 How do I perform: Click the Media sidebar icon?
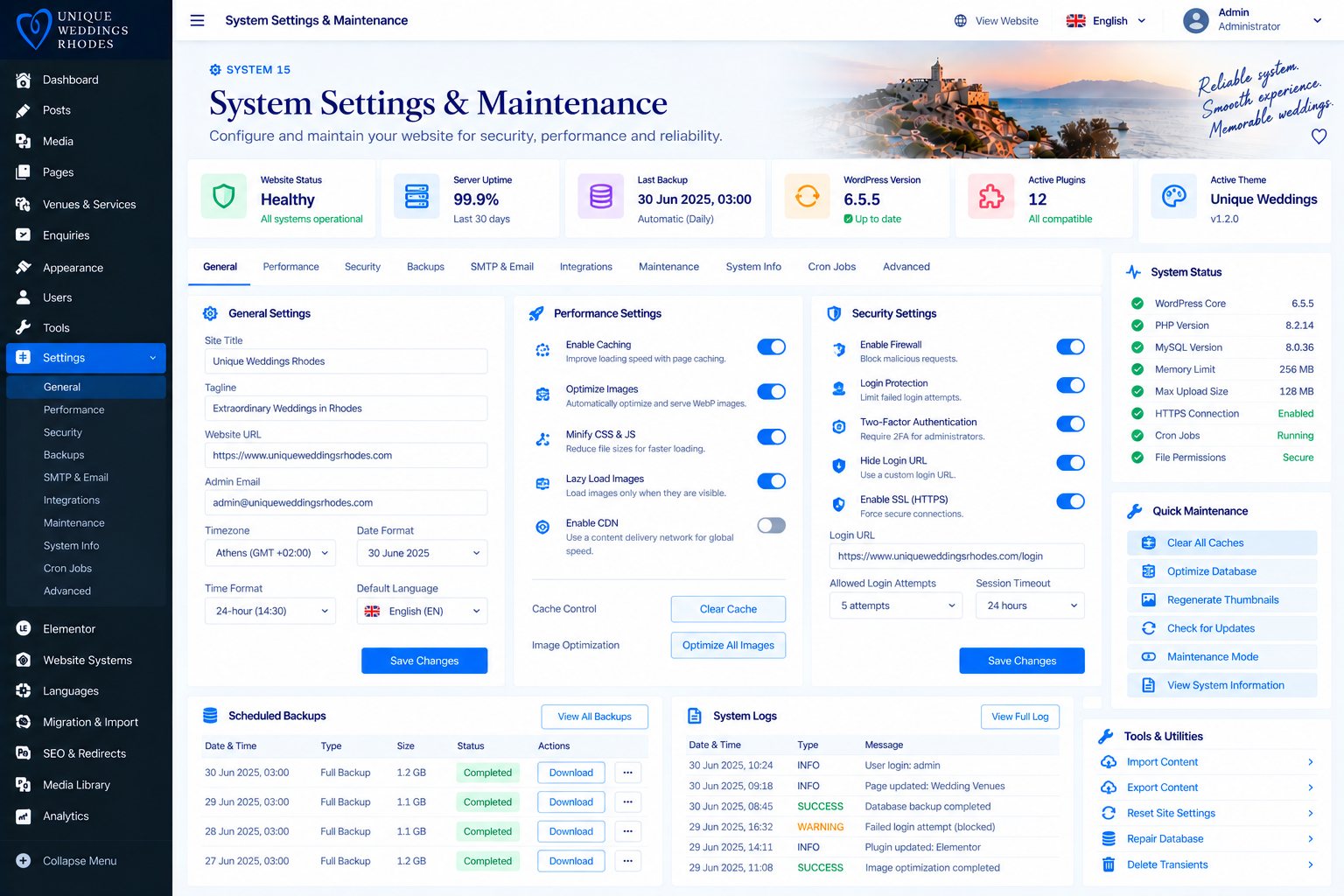[x=24, y=141]
